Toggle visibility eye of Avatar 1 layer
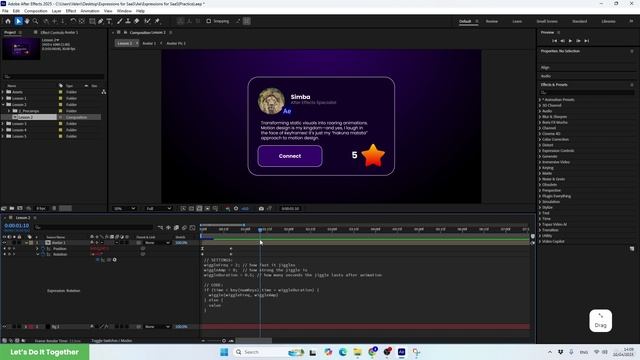 point(4,242)
